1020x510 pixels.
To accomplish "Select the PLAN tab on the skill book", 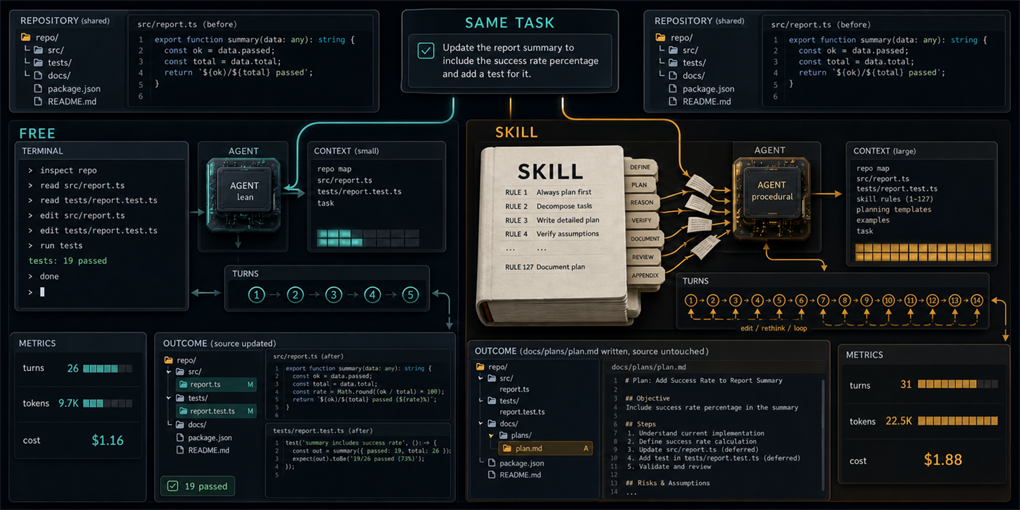I will coord(641,184).
